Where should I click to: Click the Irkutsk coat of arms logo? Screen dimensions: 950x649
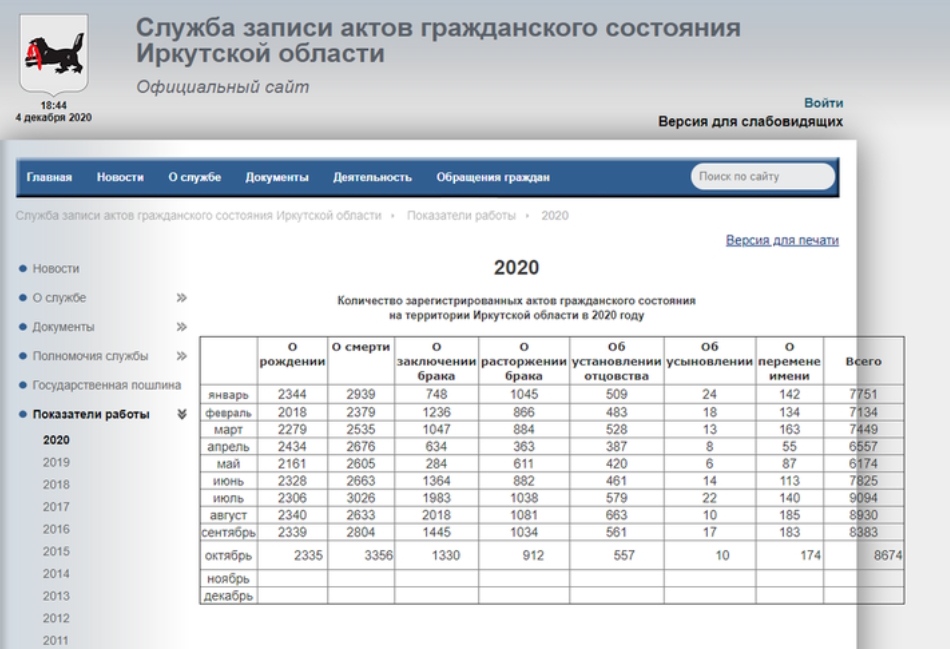coord(54,55)
